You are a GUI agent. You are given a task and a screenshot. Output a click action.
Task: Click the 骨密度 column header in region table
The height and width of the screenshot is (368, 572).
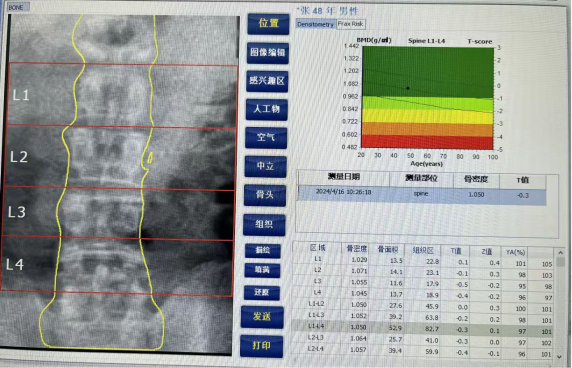pyautogui.click(x=356, y=249)
